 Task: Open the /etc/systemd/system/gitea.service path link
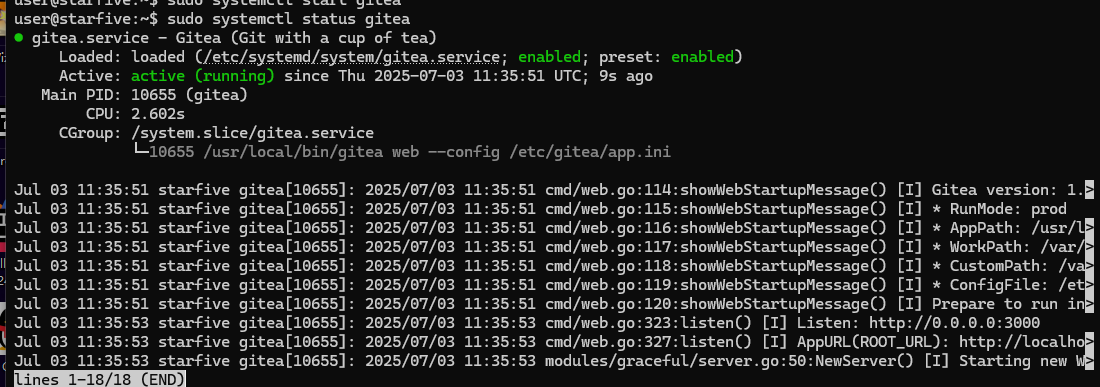coord(347,57)
